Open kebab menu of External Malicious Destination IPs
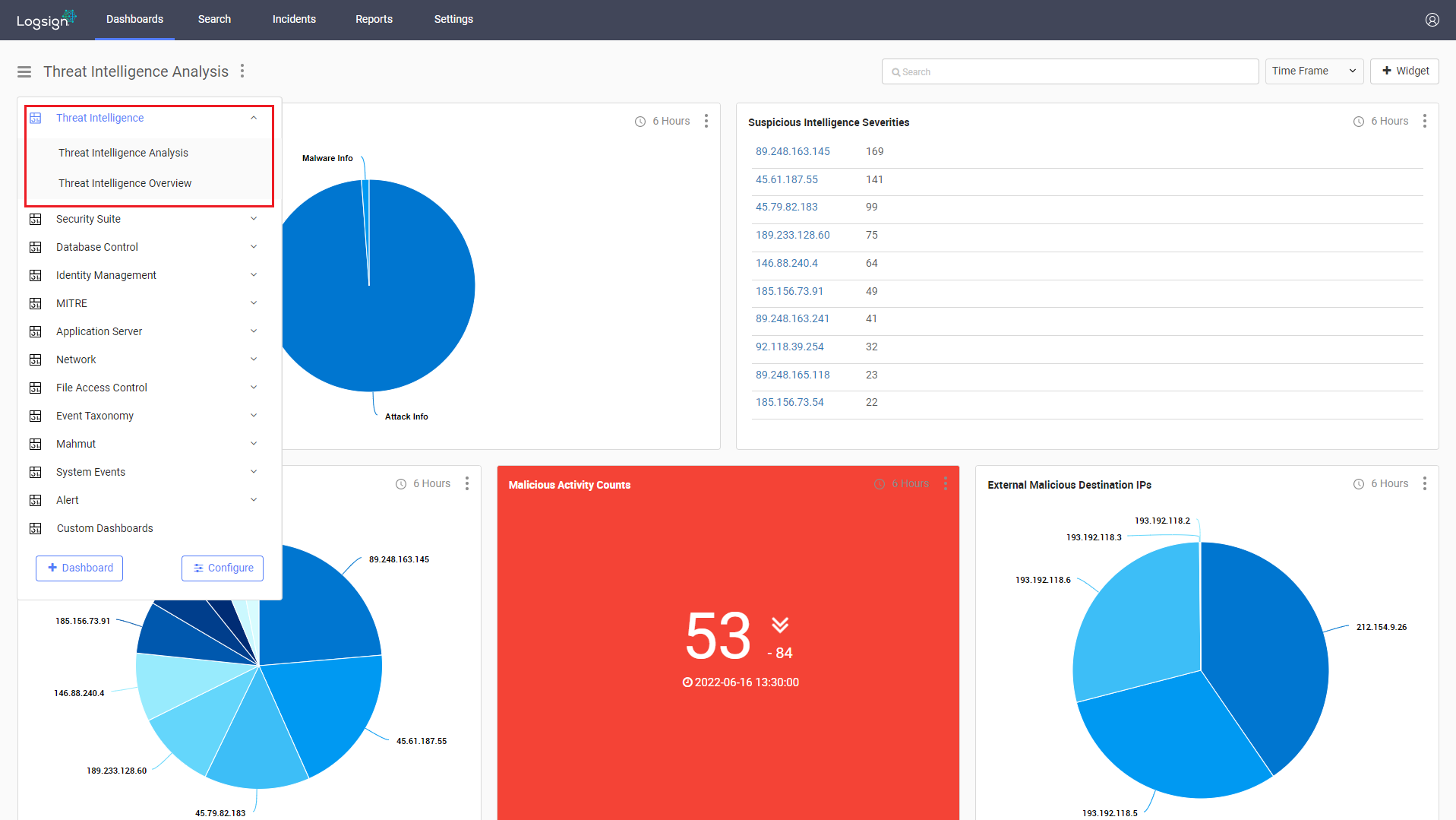The width and height of the screenshot is (1456, 820). [x=1424, y=483]
